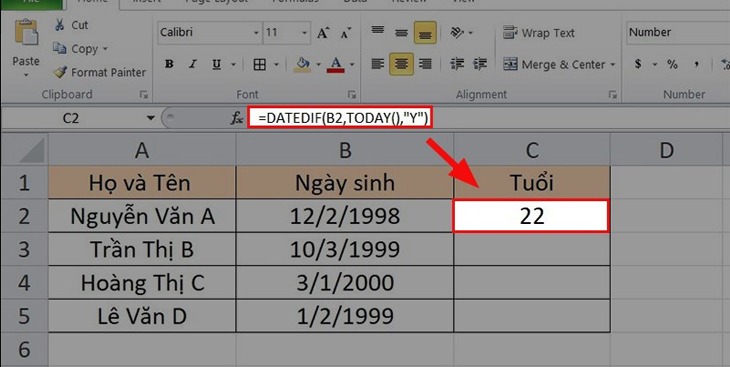Open the font size dropdown
Image resolution: width=730 pixels, height=367 pixels.
pyautogui.click(x=304, y=33)
